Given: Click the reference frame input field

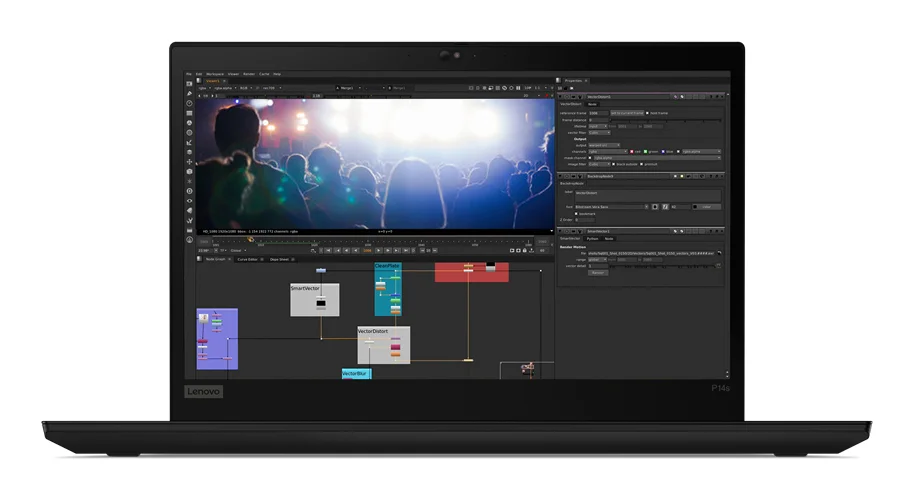Looking at the screenshot, I should point(599,113).
